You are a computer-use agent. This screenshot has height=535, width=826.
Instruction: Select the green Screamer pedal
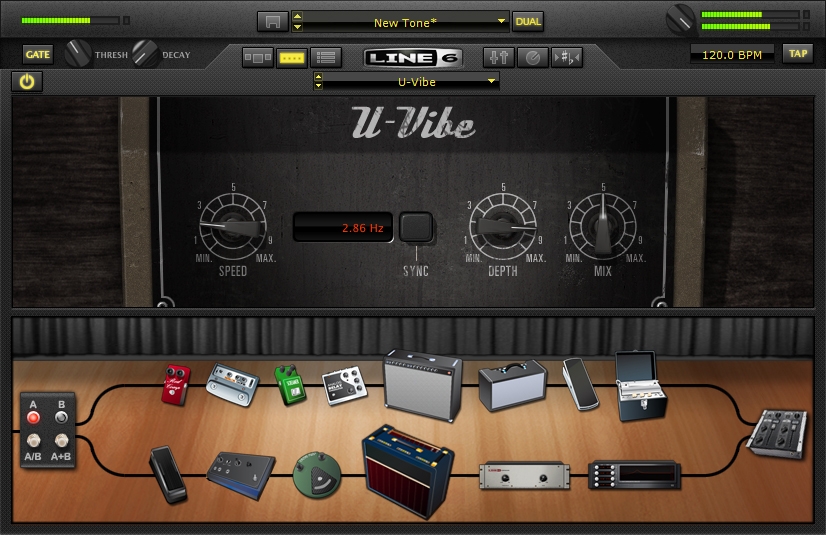[290, 385]
